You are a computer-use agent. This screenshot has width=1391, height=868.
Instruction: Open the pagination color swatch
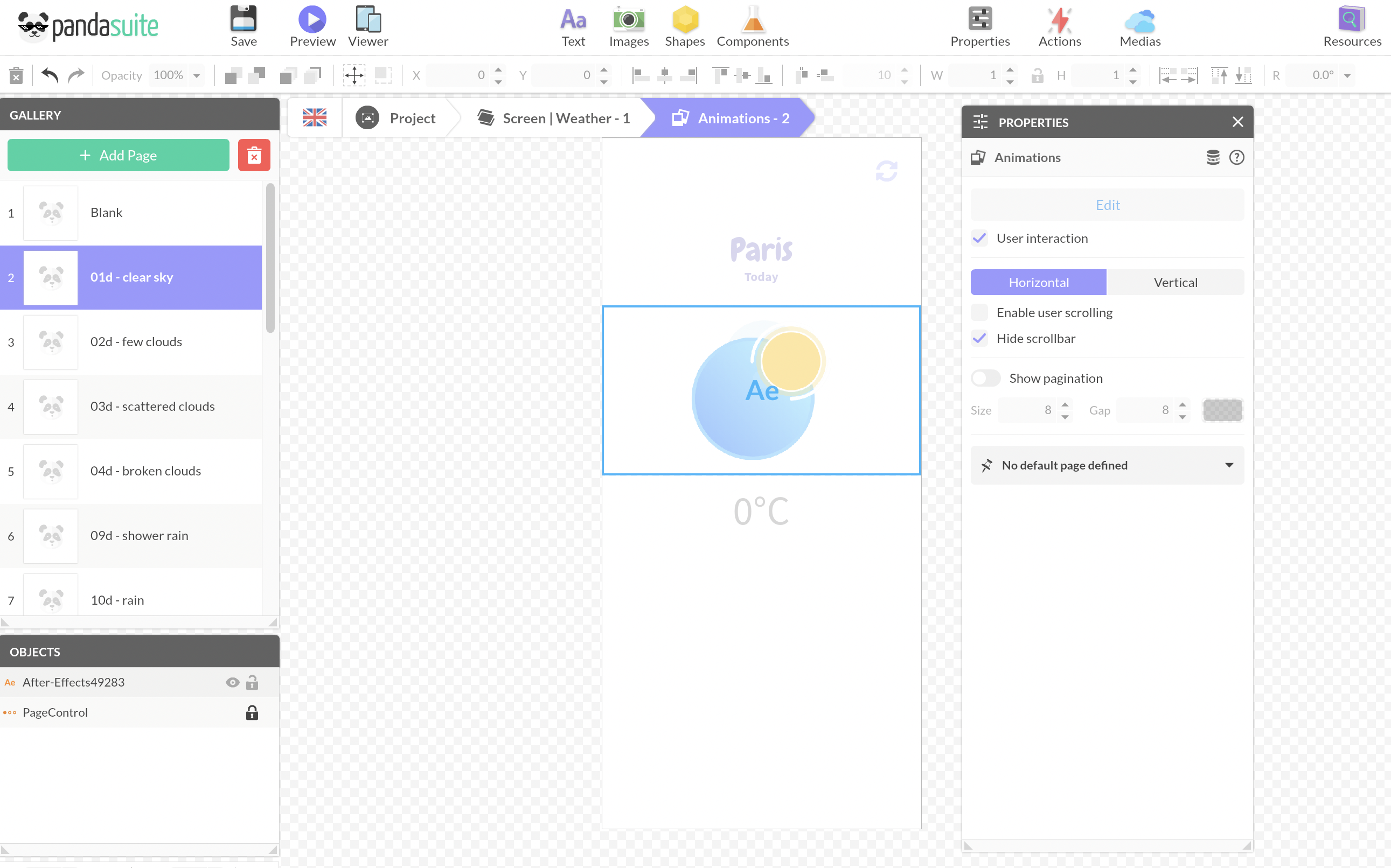[x=1222, y=410]
